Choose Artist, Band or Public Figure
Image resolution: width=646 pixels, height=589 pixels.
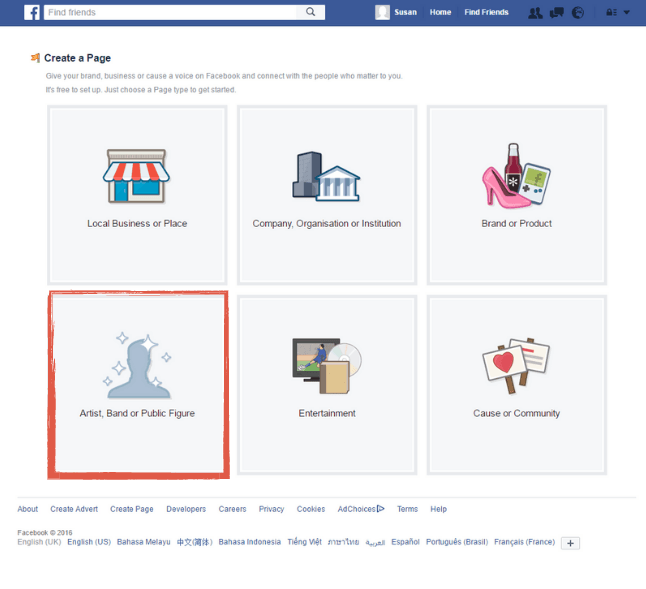click(x=137, y=384)
